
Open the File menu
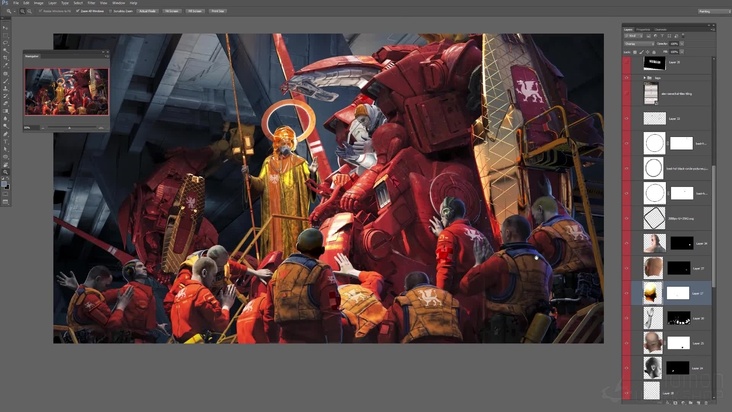pos(15,3)
